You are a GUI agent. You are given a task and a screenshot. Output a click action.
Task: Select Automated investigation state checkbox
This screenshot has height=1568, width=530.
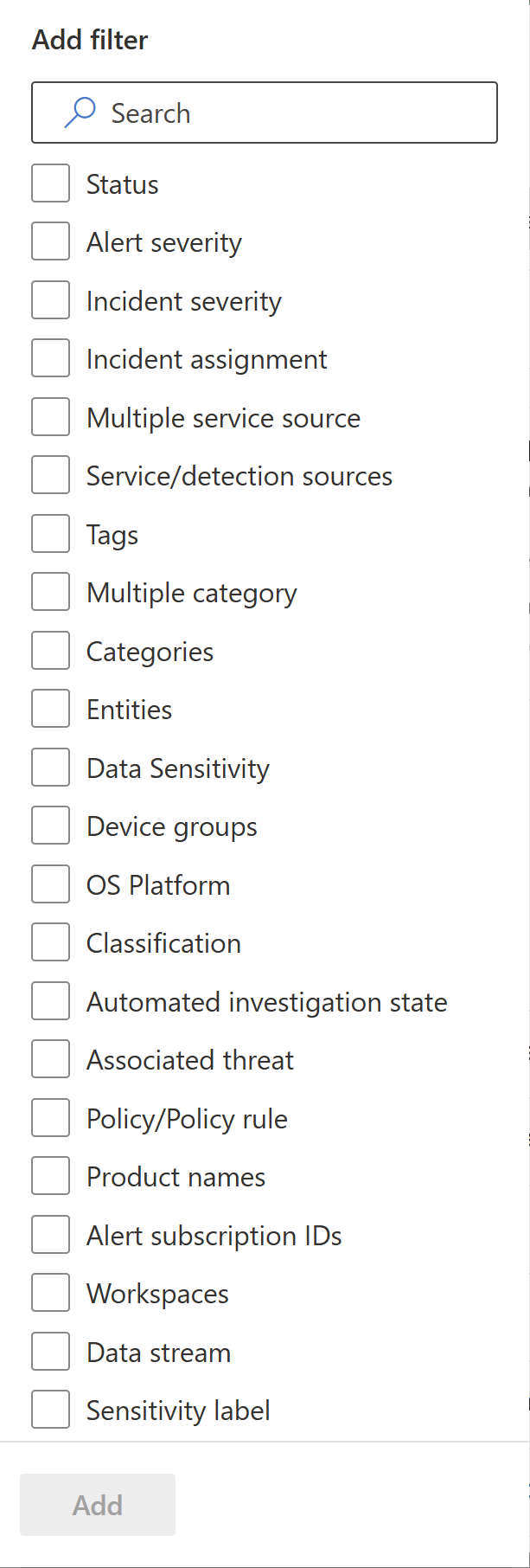(x=51, y=1002)
